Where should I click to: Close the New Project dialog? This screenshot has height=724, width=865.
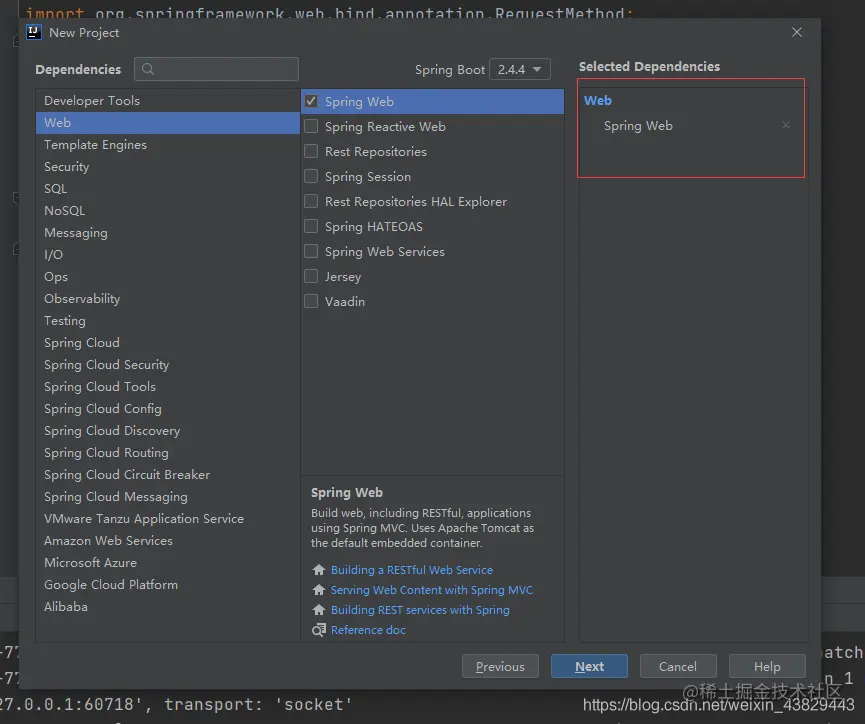pos(797,33)
